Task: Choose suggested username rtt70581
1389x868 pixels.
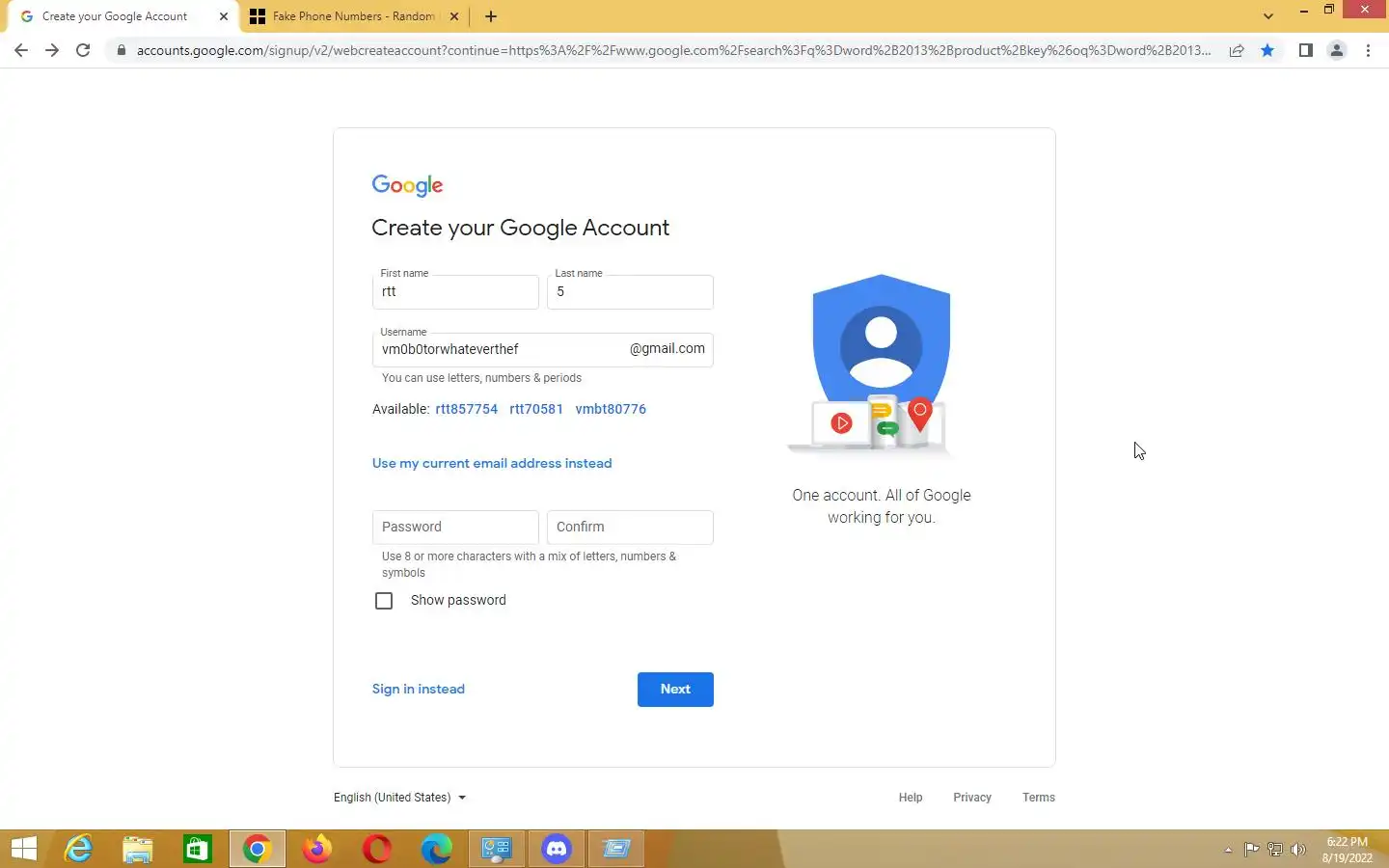Action: click(x=536, y=409)
